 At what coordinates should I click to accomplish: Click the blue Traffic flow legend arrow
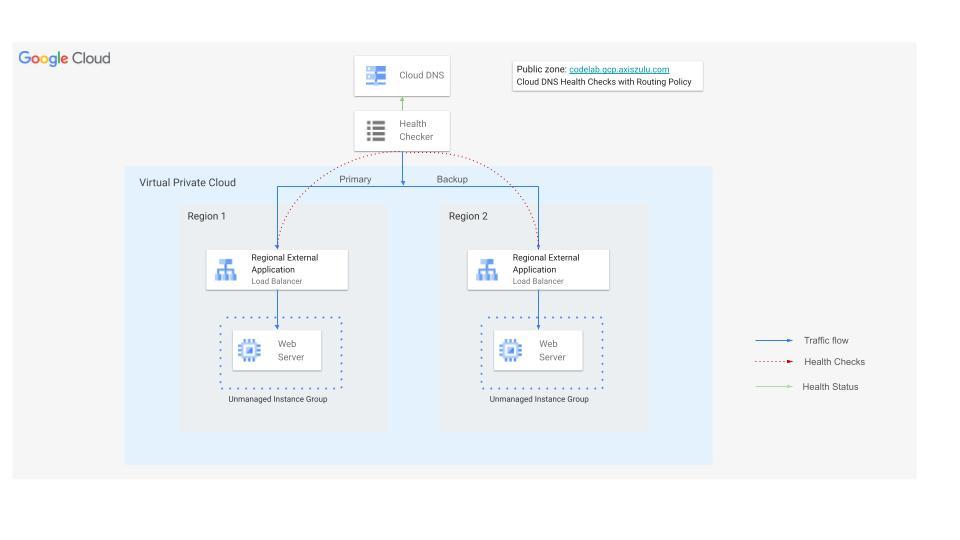tap(774, 340)
